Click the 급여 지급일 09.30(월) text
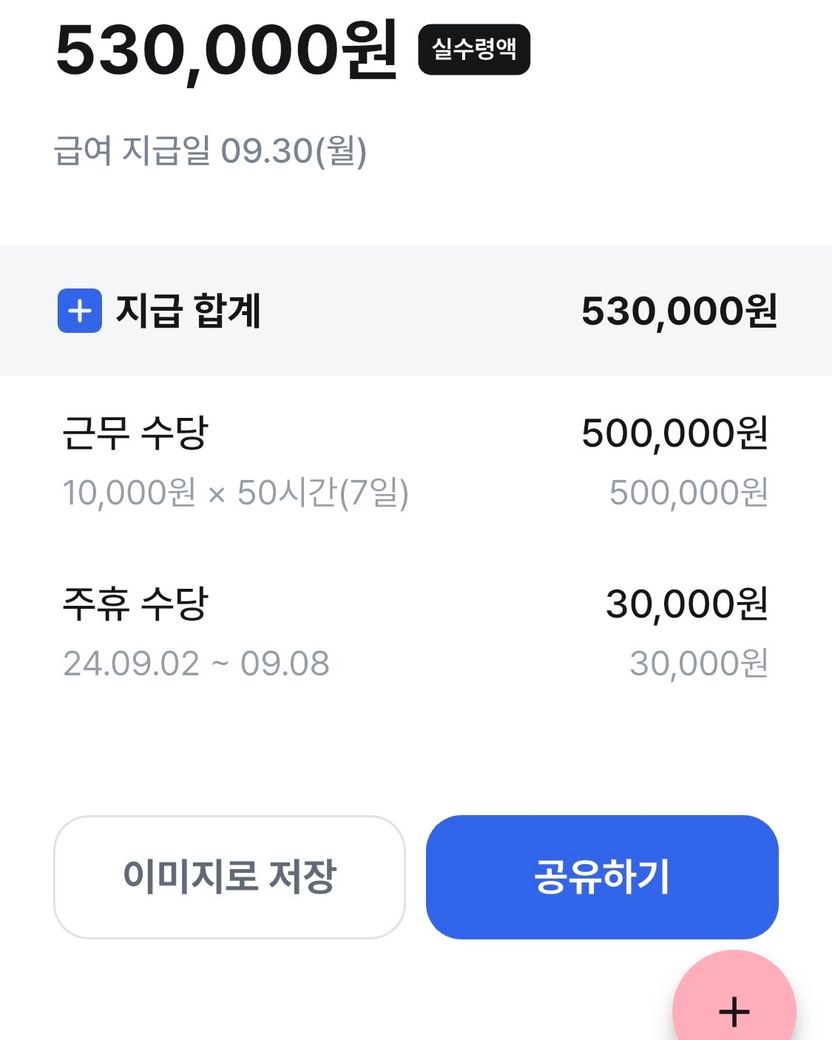Screen dimensions: 832x1040 point(210,152)
